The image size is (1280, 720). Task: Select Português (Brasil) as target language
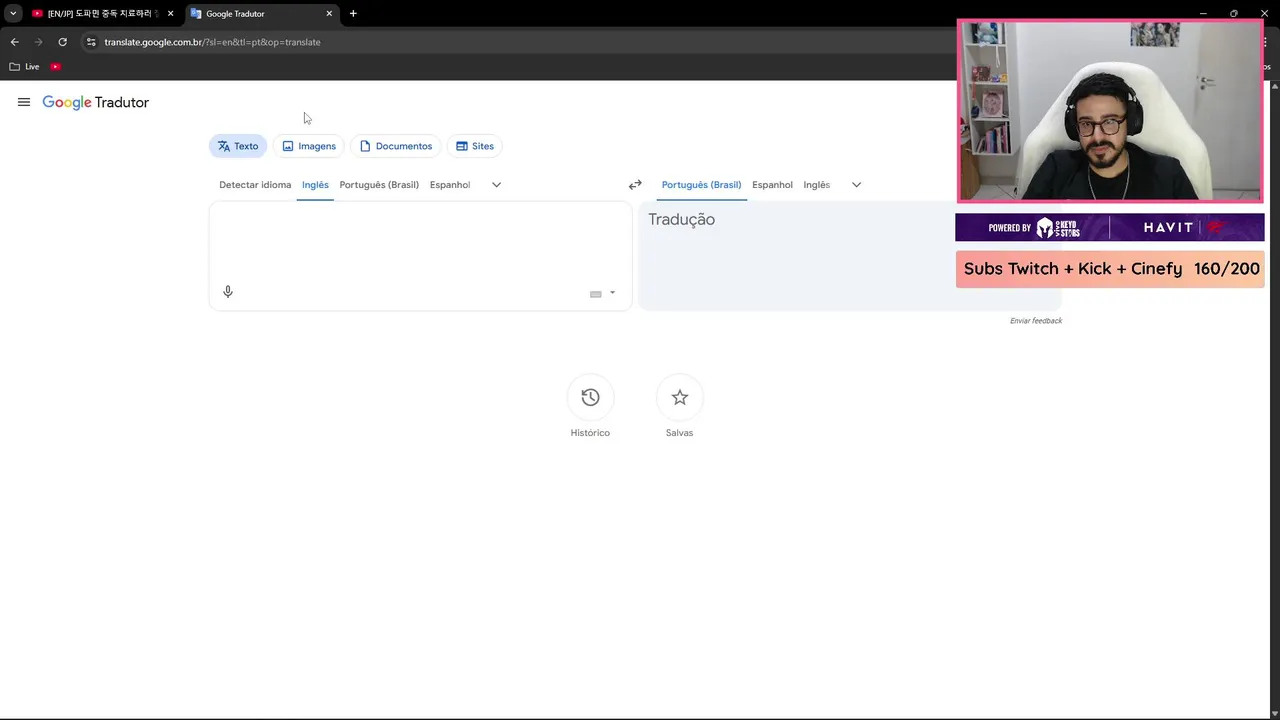[701, 185]
